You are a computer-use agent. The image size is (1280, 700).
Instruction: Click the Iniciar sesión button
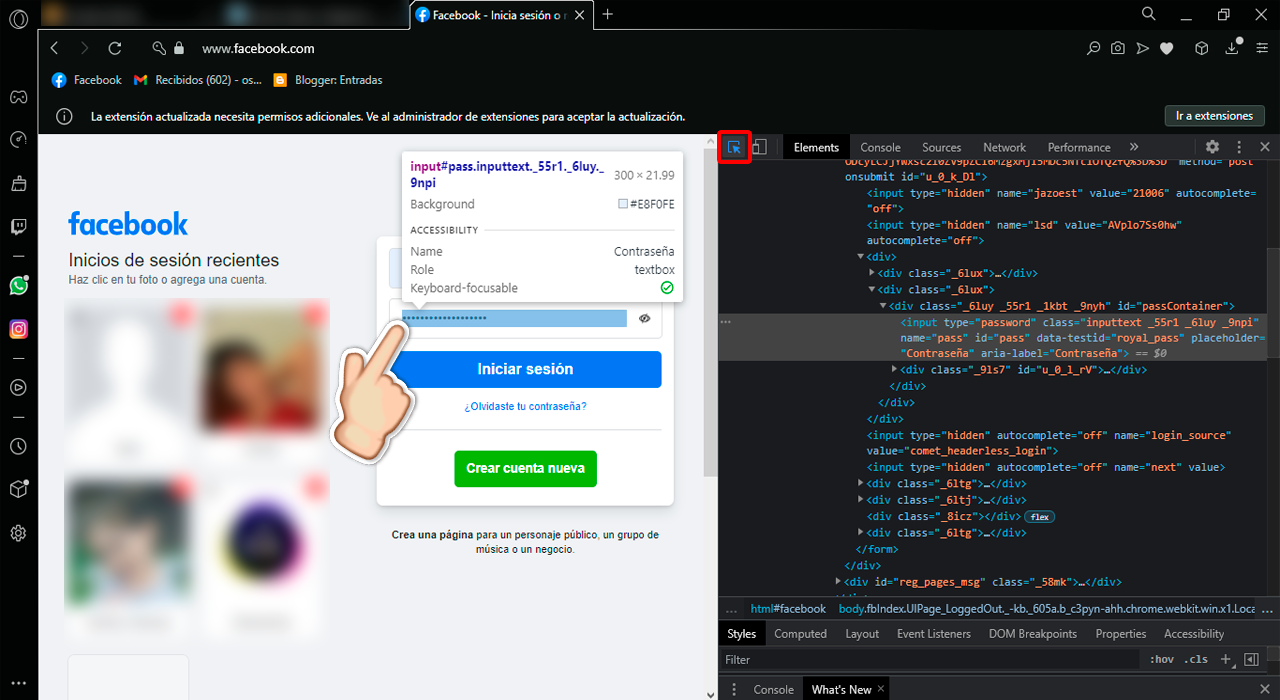coord(525,369)
